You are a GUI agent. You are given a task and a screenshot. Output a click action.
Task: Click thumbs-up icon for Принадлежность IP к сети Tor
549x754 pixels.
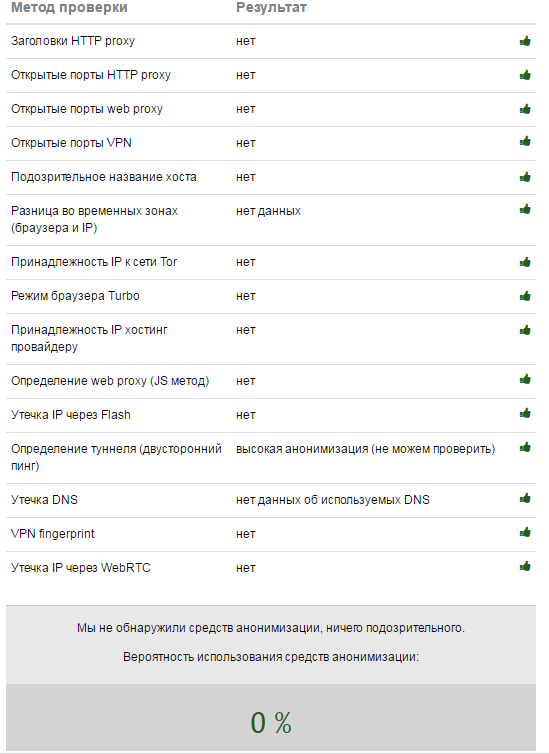coord(525,262)
